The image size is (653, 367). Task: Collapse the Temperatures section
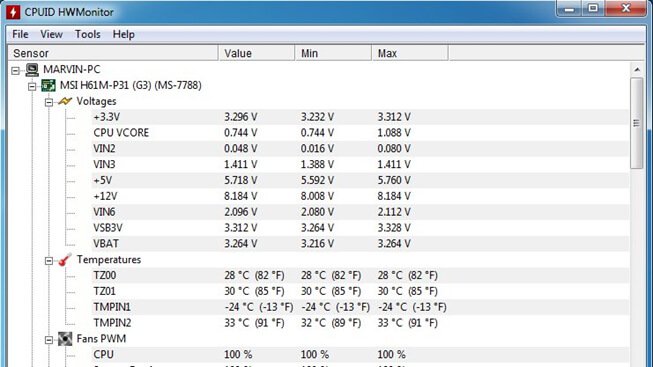tap(49, 261)
